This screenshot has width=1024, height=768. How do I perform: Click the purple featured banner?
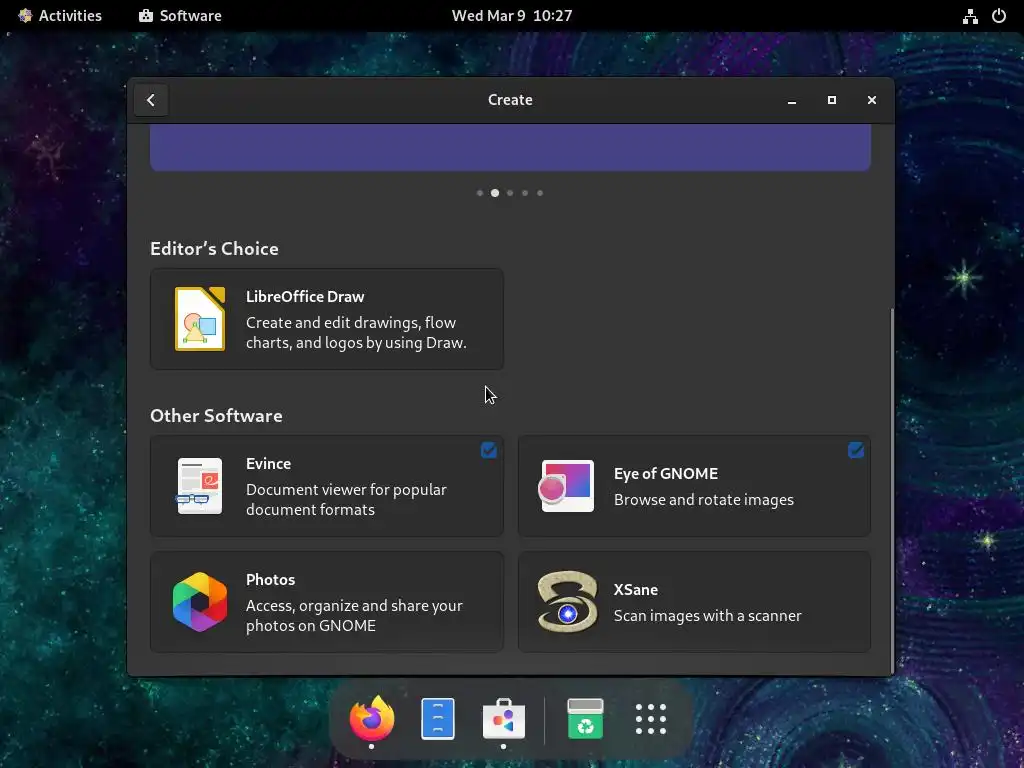(510, 148)
